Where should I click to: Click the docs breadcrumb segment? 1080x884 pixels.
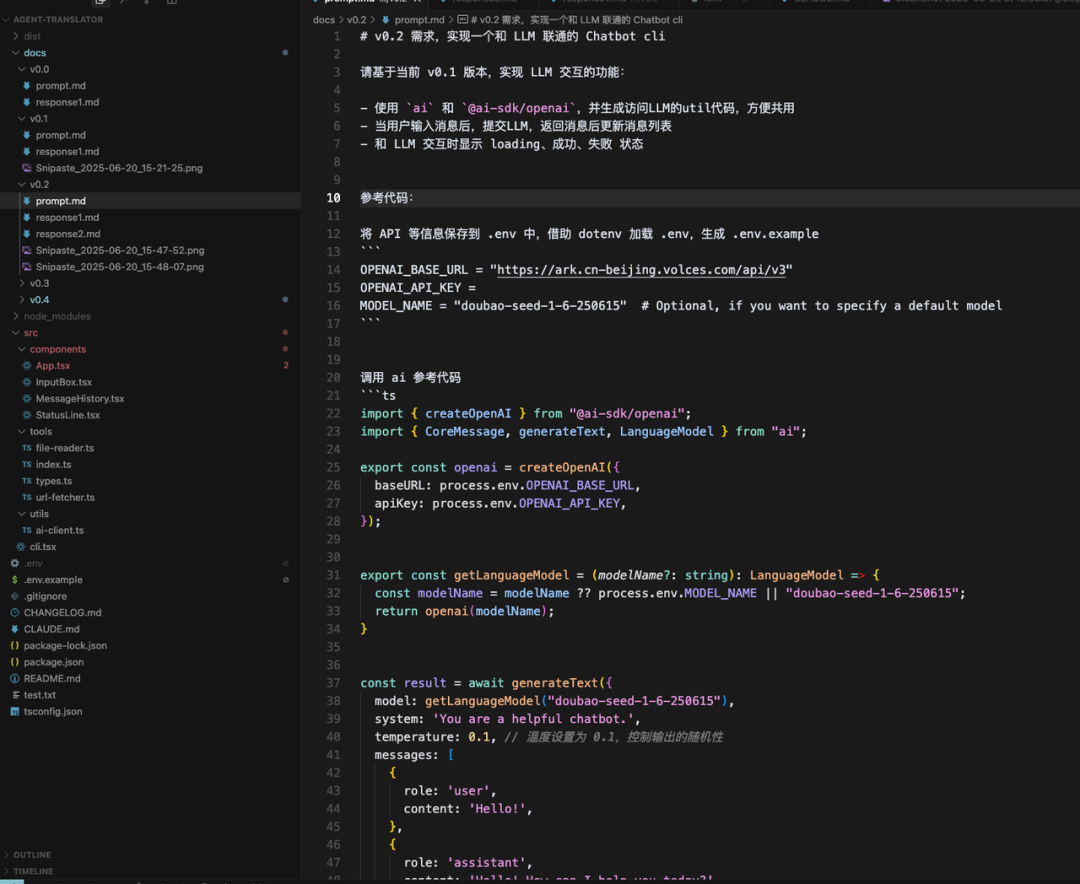(x=324, y=20)
